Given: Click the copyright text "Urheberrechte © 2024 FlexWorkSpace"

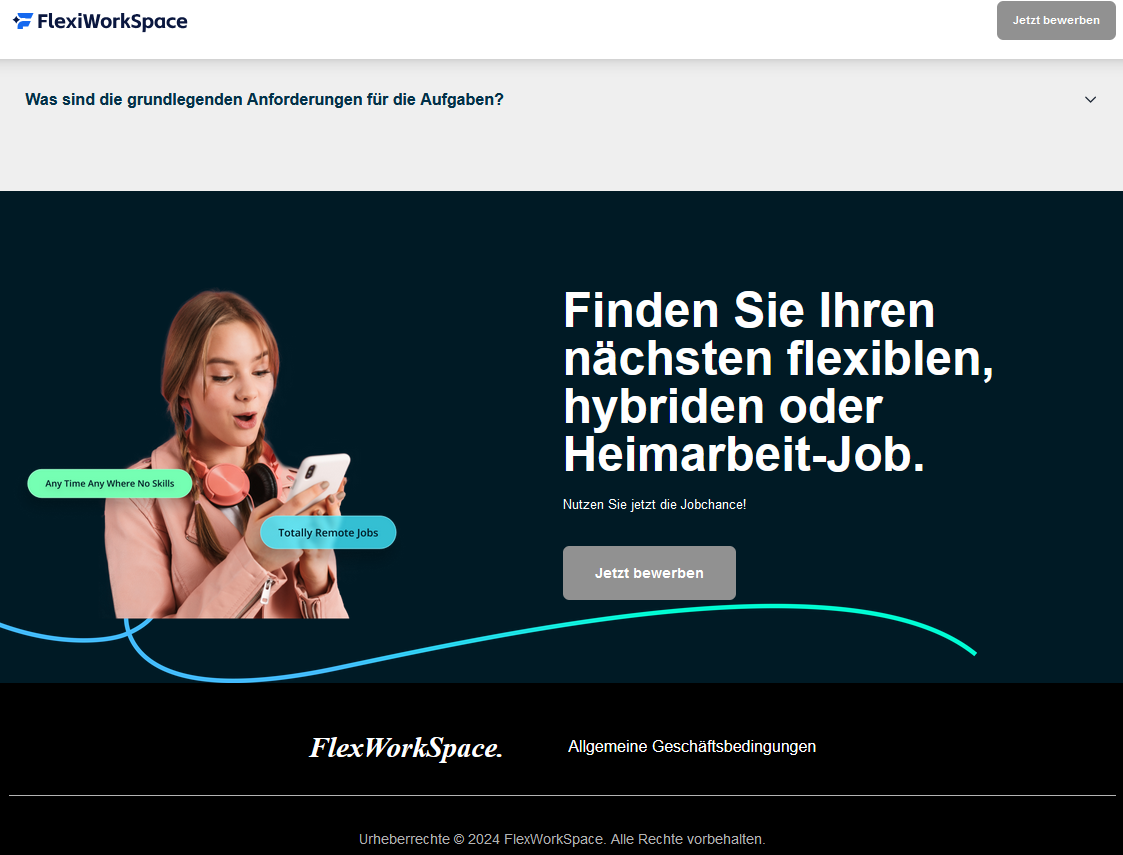Looking at the screenshot, I should point(482,839).
